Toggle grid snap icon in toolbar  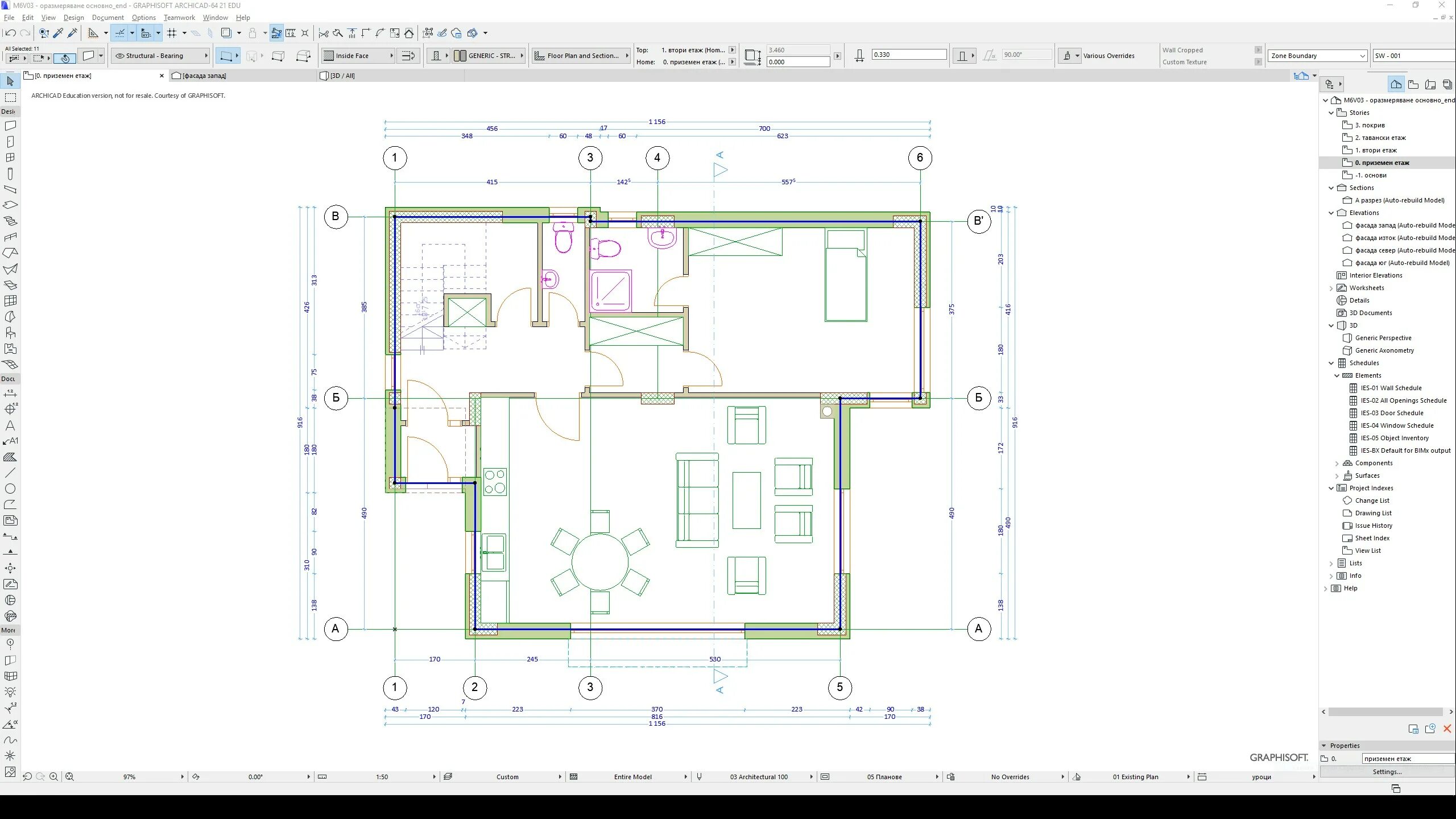tap(172, 33)
